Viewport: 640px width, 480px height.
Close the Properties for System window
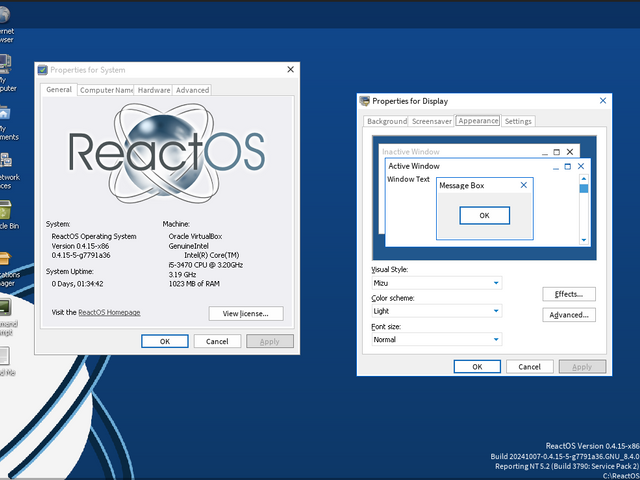tap(291, 69)
